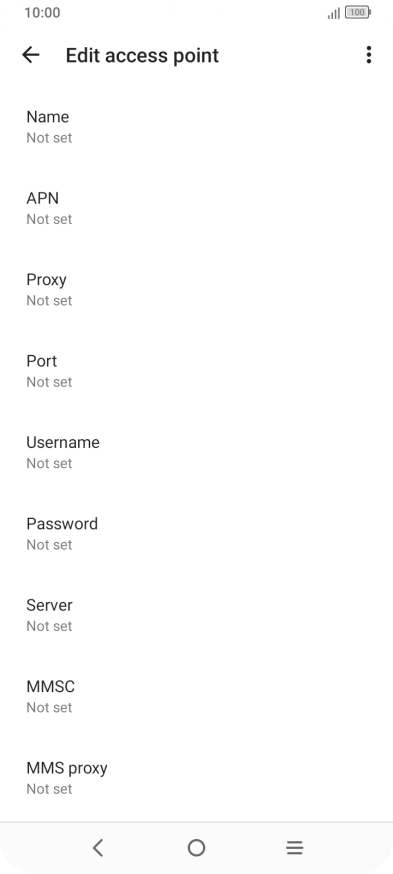The height and width of the screenshot is (874, 393).
Task: Tap the Edit access point title
Action: click(x=142, y=55)
